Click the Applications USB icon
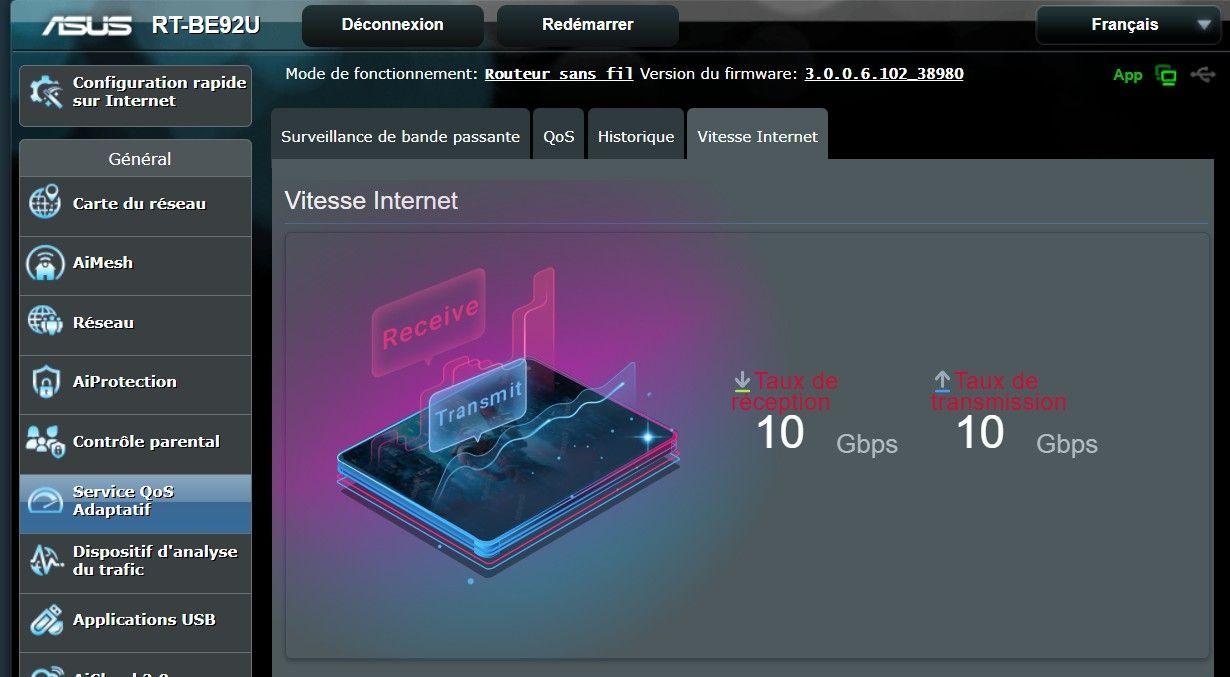Image resolution: width=1230 pixels, height=677 pixels. [45, 619]
